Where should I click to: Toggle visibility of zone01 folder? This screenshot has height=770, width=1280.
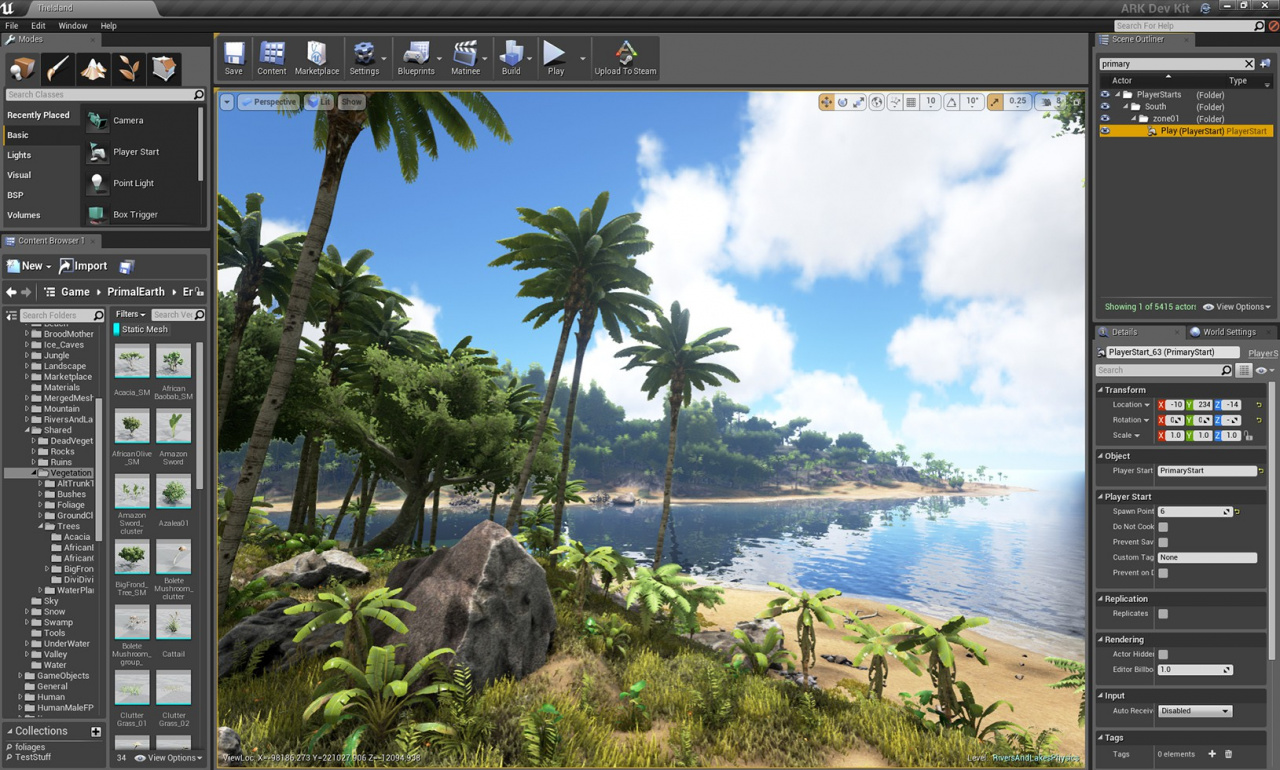click(1105, 119)
